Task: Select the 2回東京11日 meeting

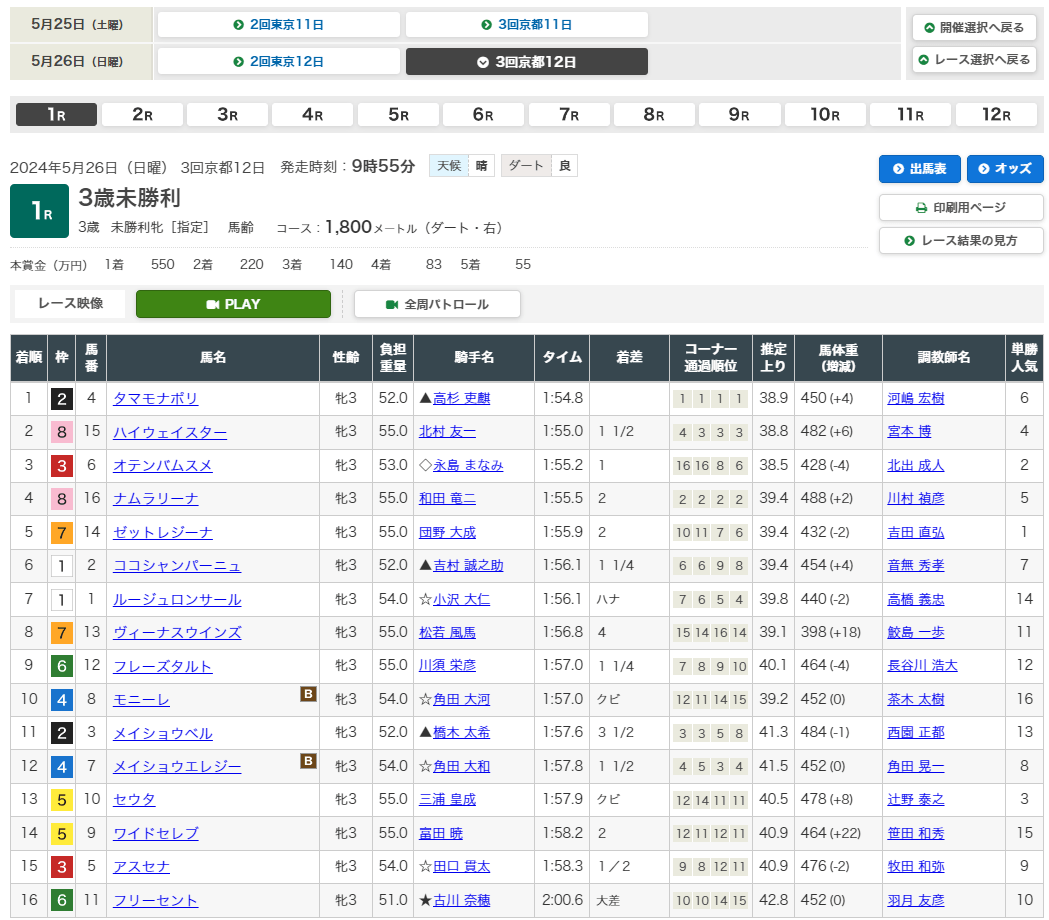Action: click(278, 25)
